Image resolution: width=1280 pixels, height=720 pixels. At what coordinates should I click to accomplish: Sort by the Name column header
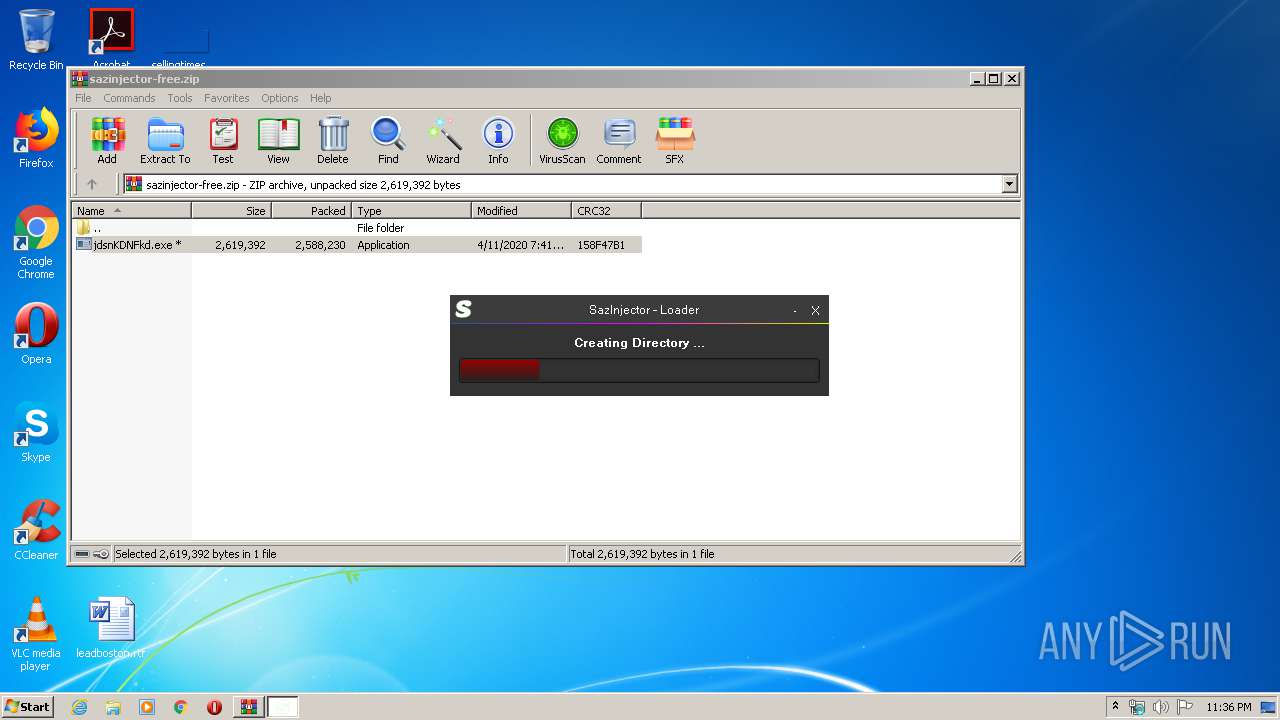click(x=131, y=211)
